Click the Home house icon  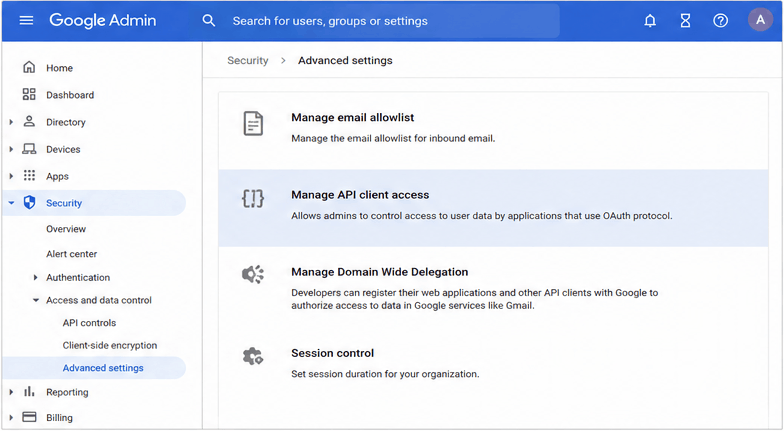click(x=29, y=67)
